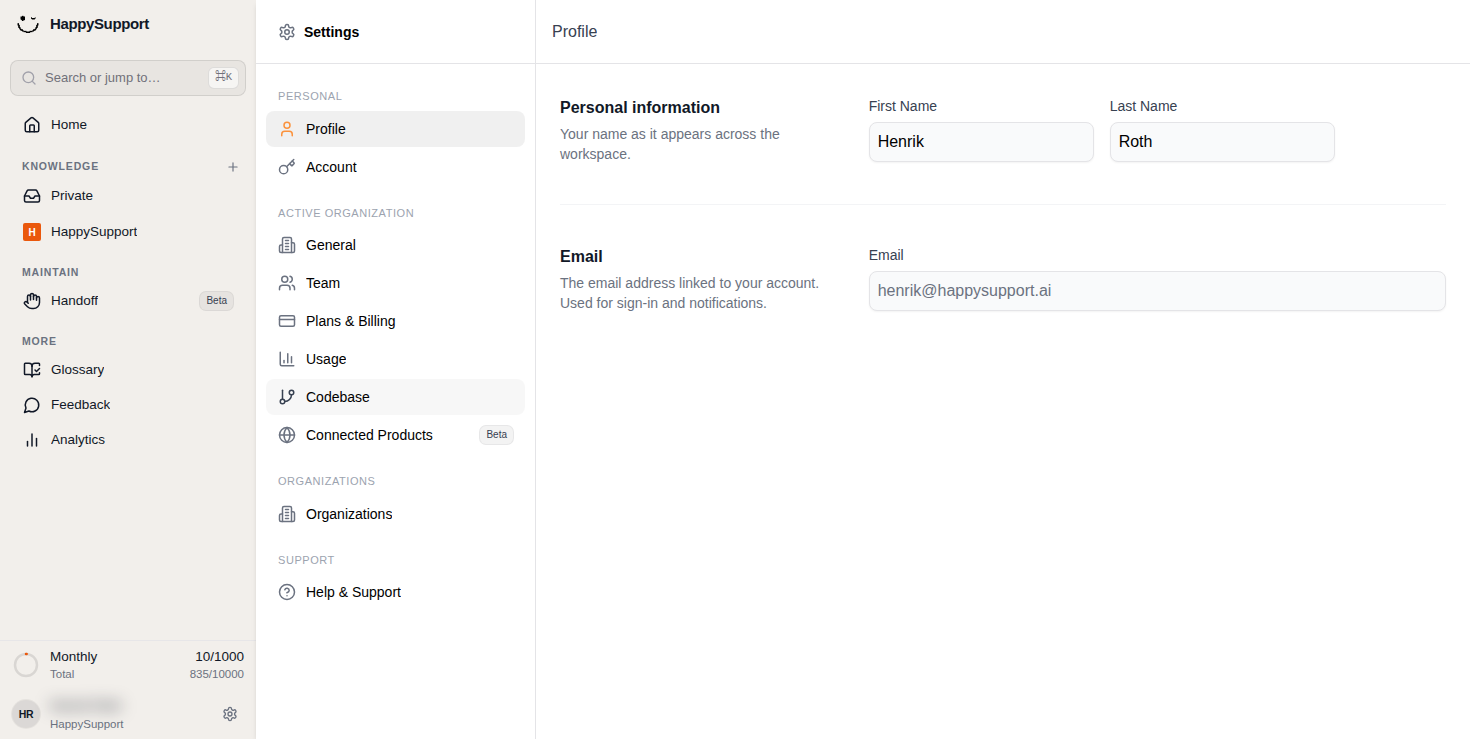Select Profile settings tab
1470x739 pixels.
point(395,129)
